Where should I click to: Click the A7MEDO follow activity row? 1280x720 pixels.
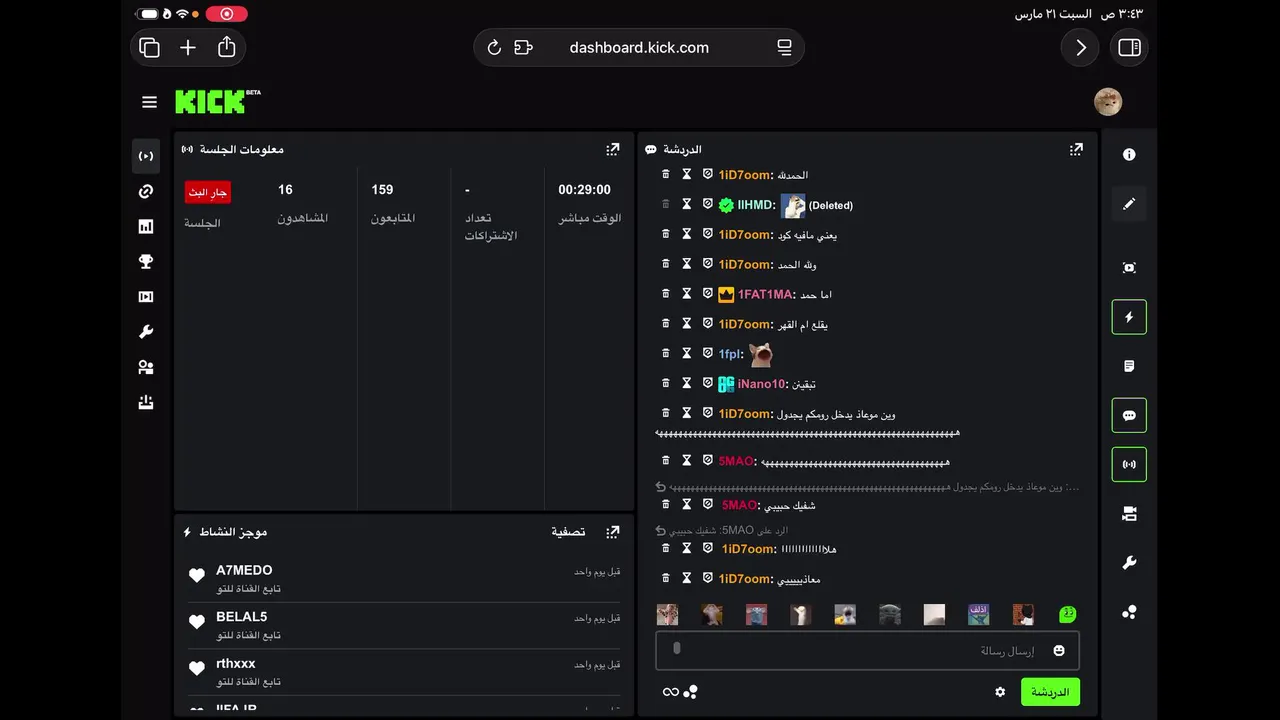[404, 579]
